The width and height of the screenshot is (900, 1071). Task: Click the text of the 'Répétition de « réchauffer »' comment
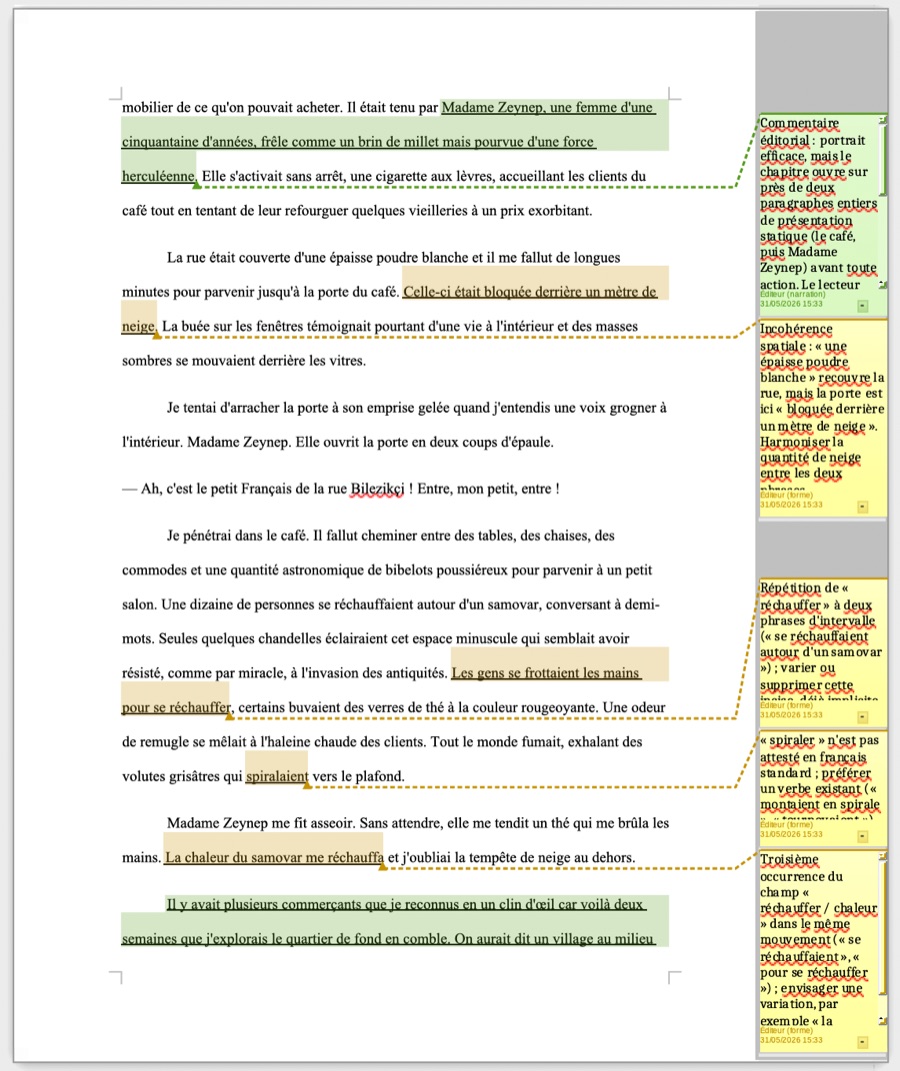coord(820,642)
